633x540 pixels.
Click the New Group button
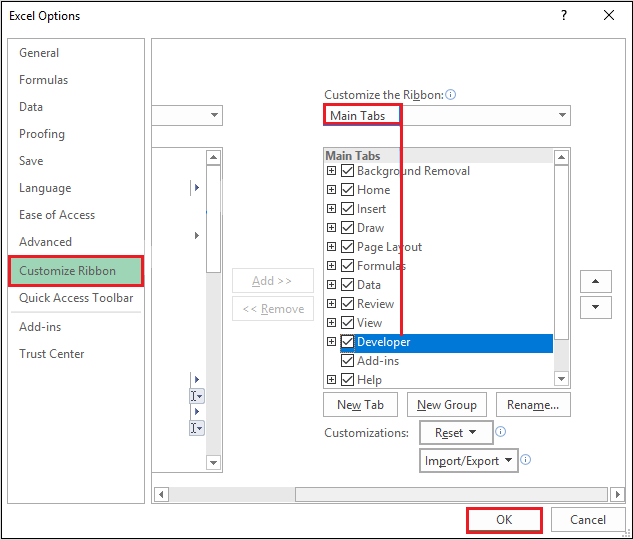coord(447,404)
